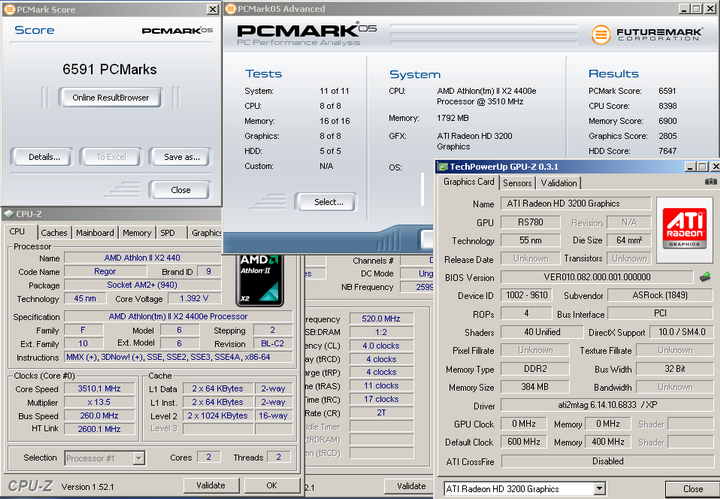Viewport: 720px width, 499px height.
Task: Click Validate in the background CPU-Z window
Action: tap(410, 486)
